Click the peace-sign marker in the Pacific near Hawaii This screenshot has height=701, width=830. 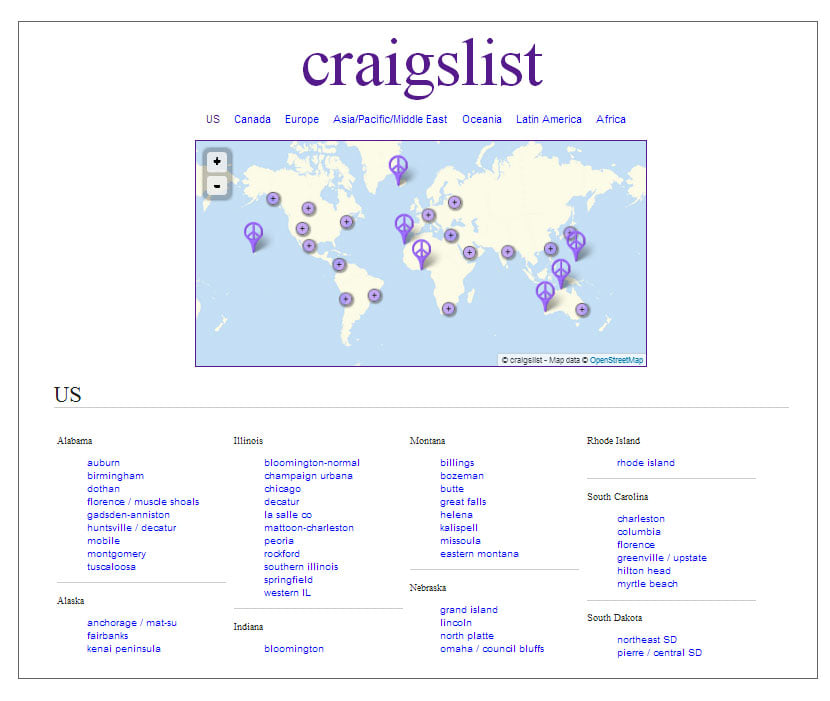(x=254, y=236)
